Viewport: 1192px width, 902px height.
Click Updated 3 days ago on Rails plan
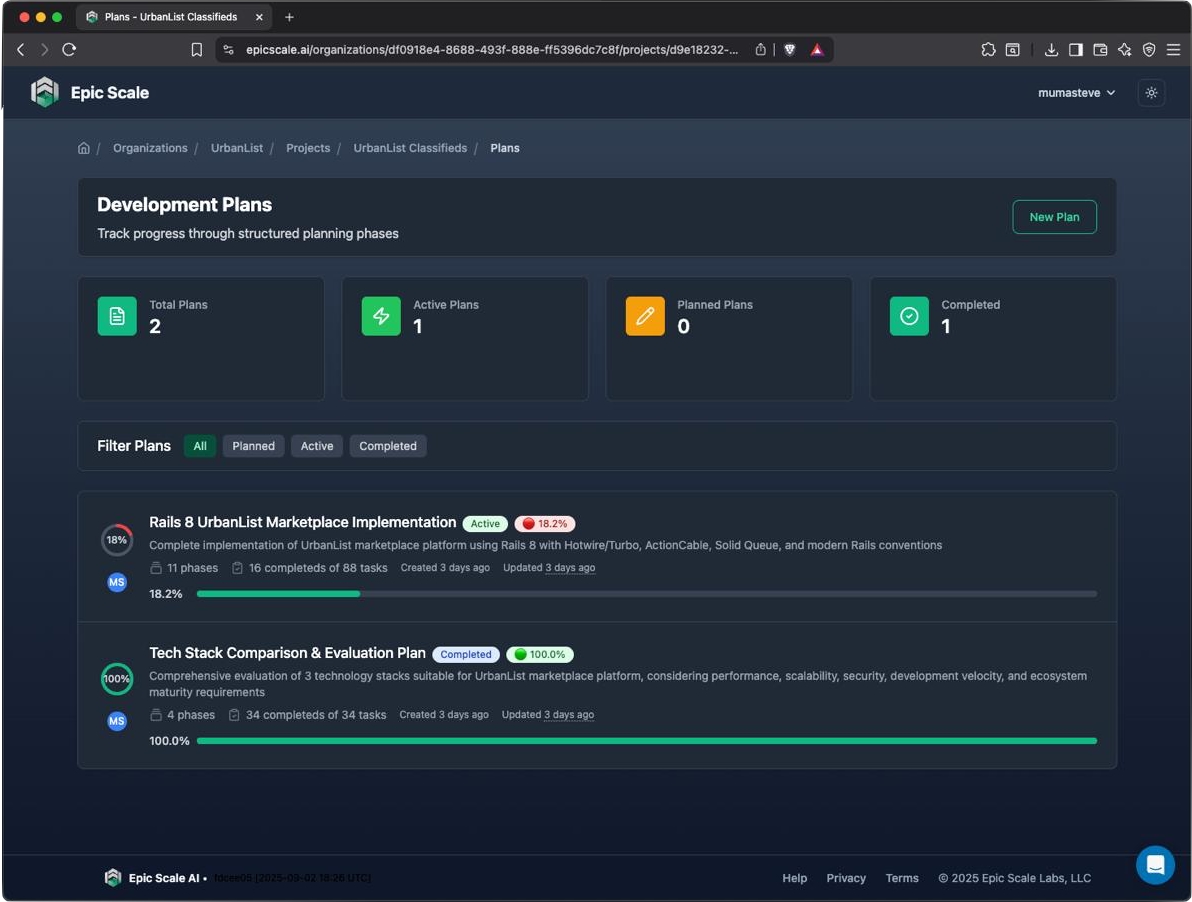tap(549, 568)
